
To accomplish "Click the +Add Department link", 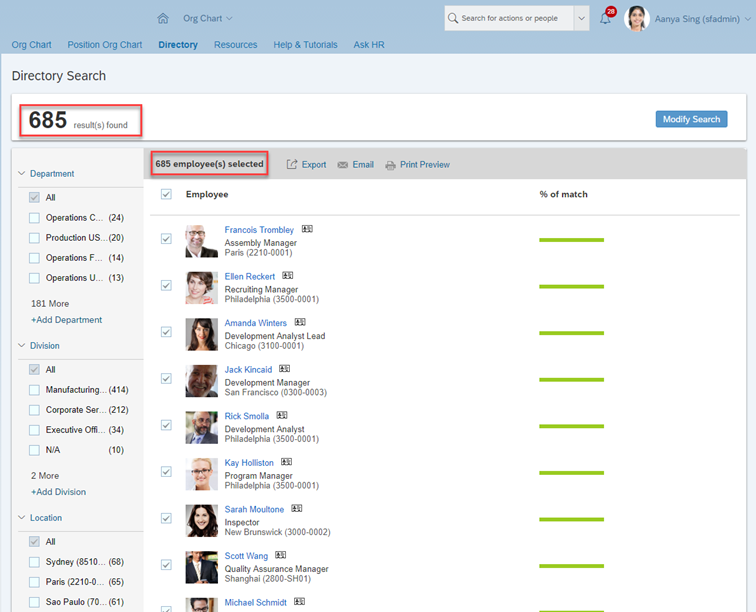I will [67, 320].
